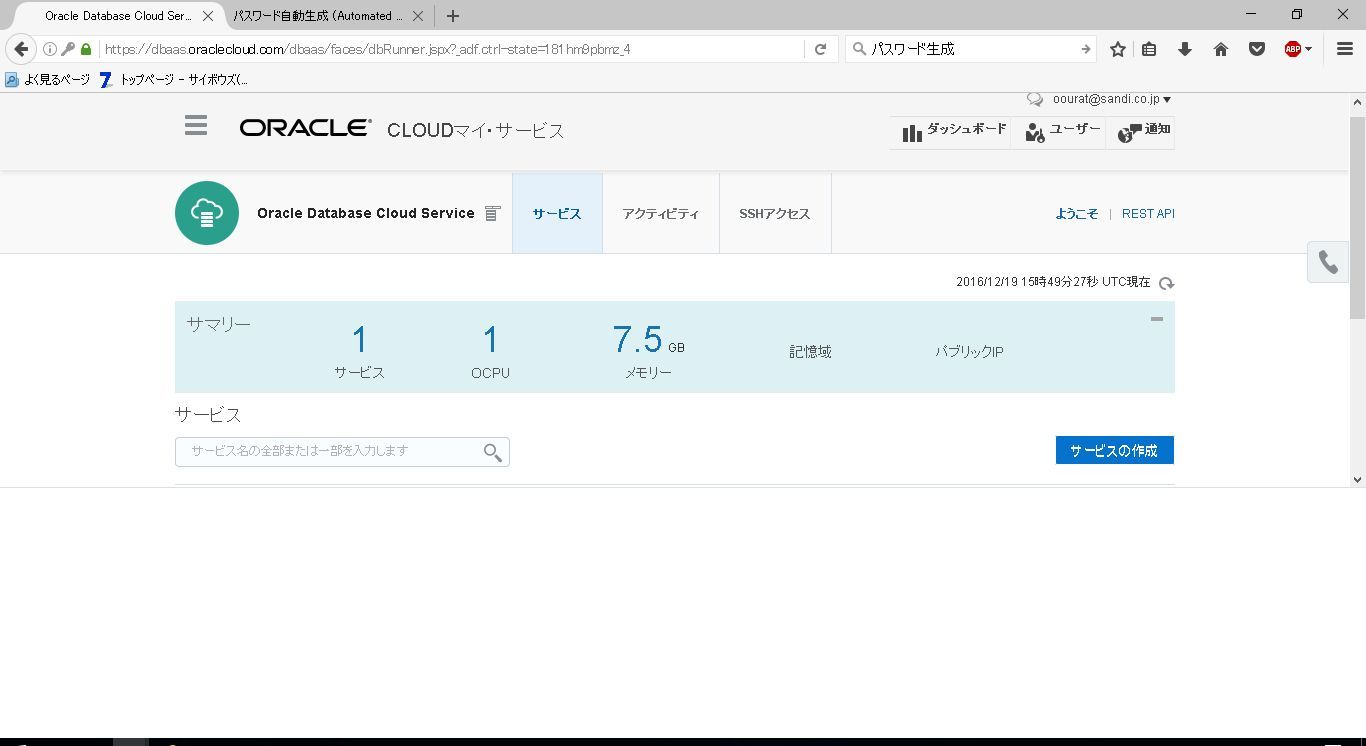Reload the page using the address bar reload button
The width and height of the screenshot is (1366, 746).
tap(820, 49)
